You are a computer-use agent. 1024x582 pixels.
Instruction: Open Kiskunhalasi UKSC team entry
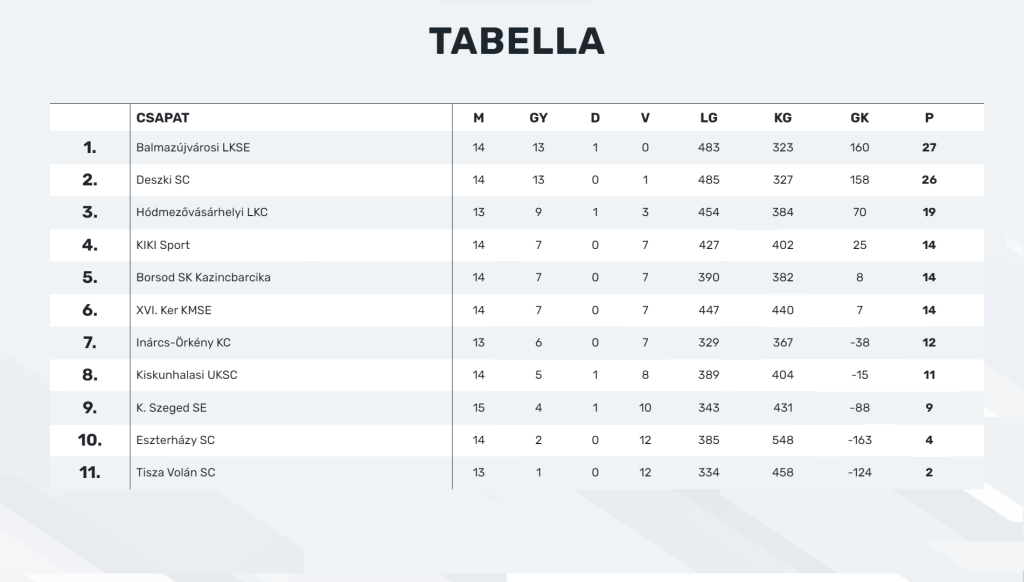click(187, 375)
